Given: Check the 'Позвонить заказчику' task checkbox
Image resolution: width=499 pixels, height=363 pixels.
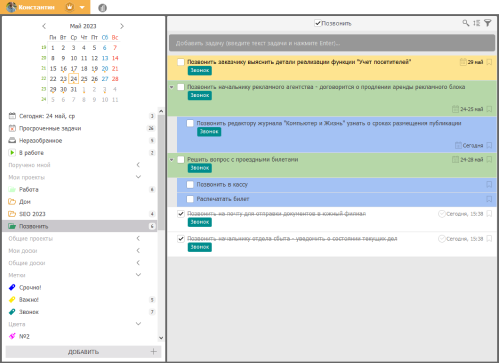Looking at the screenshot, I should tap(181, 62).
